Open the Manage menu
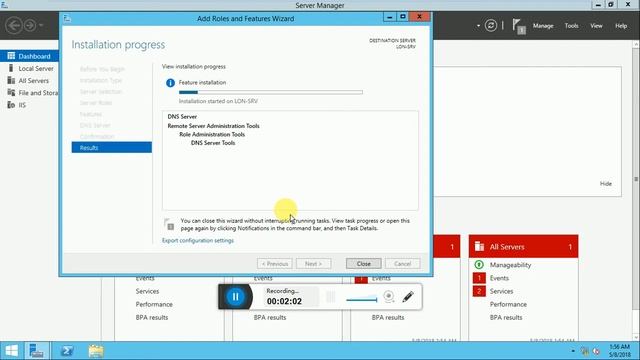 pyautogui.click(x=543, y=26)
